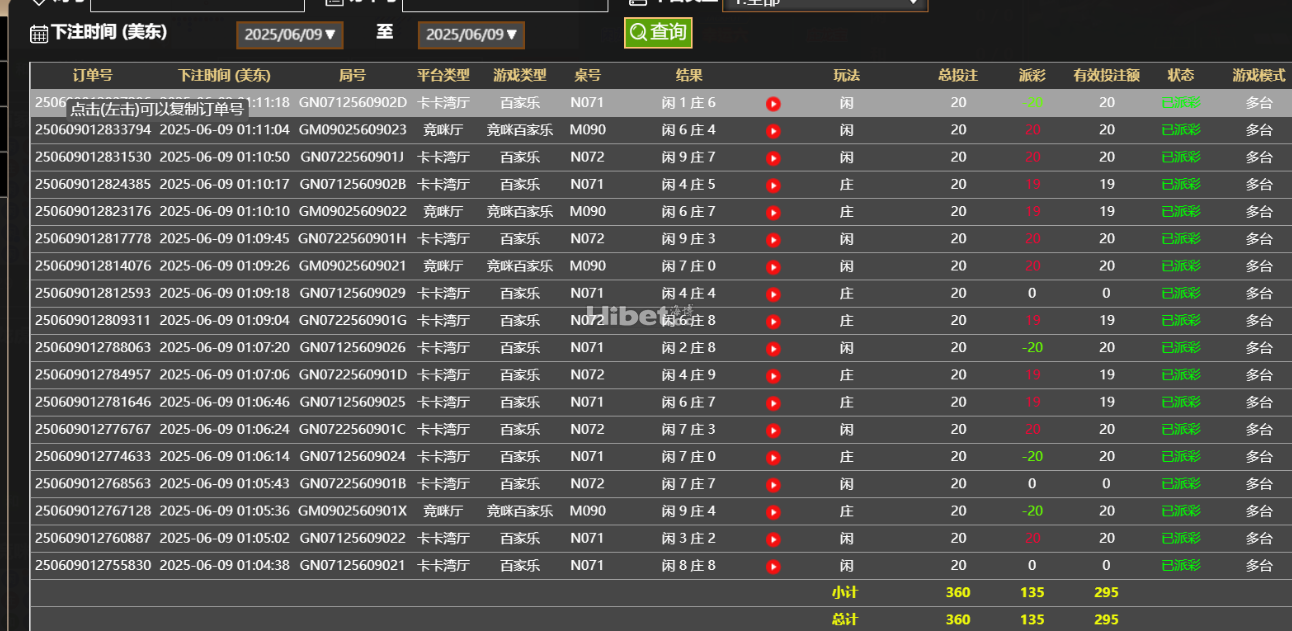1292x631 pixels.
Task: Open replay icon for round GN0722560901J
Action: click(x=773, y=158)
